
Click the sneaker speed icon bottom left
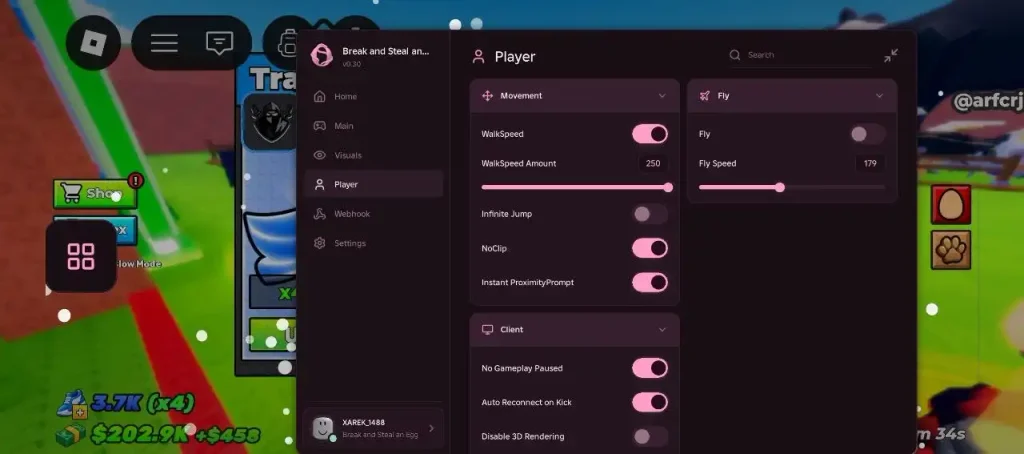(72, 404)
